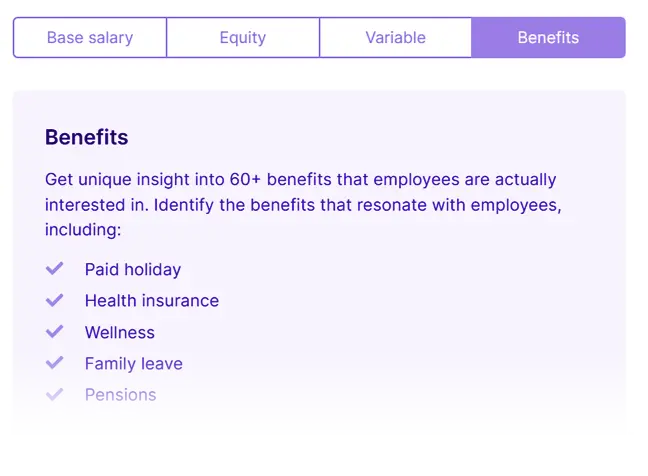Screen dimensions: 648x476
Task: Click the Paid holiday list item text
Action: (133, 270)
